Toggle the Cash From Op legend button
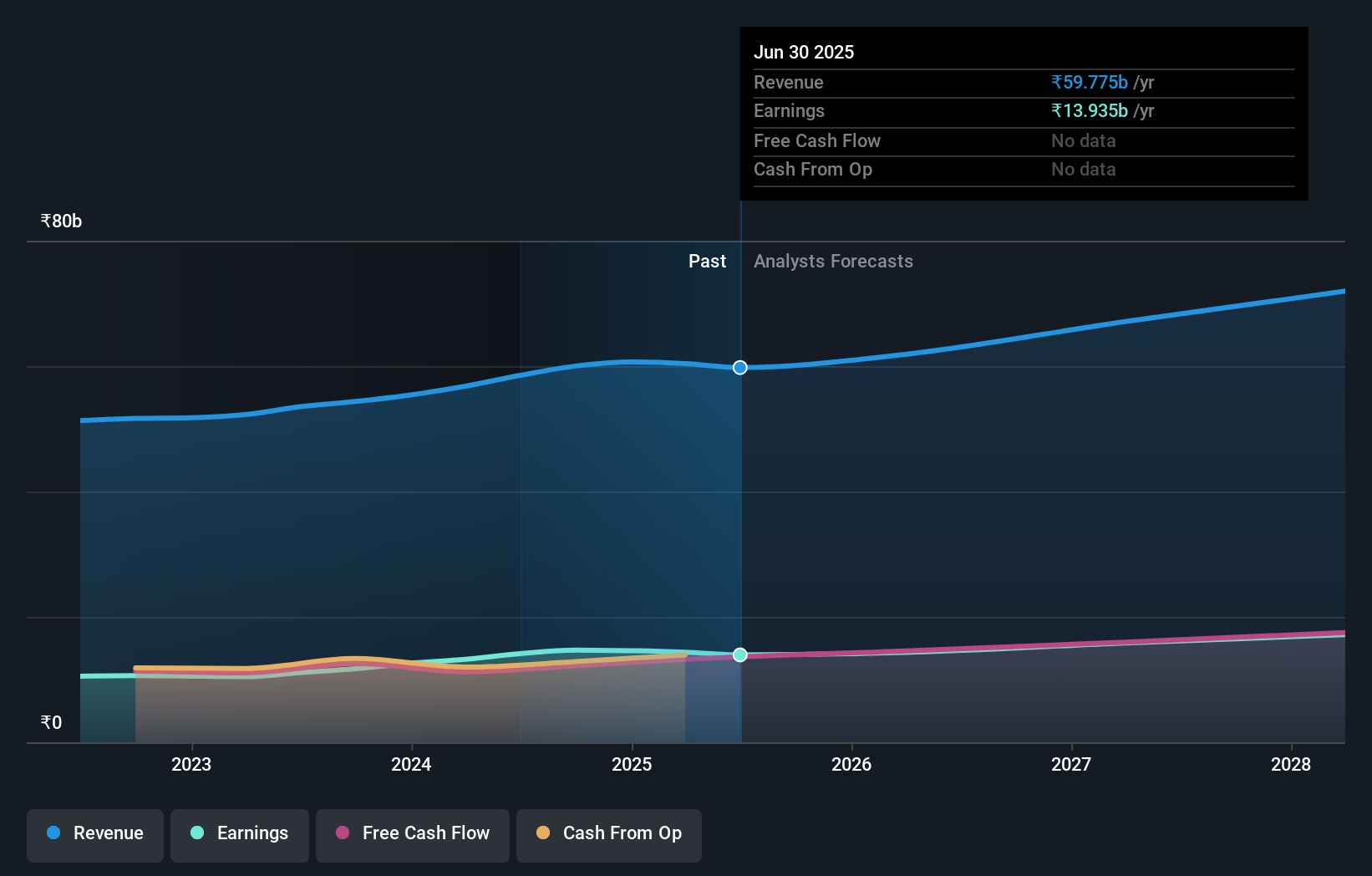This screenshot has height=876, width=1372. pyautogui.click(x=609, y=835)
